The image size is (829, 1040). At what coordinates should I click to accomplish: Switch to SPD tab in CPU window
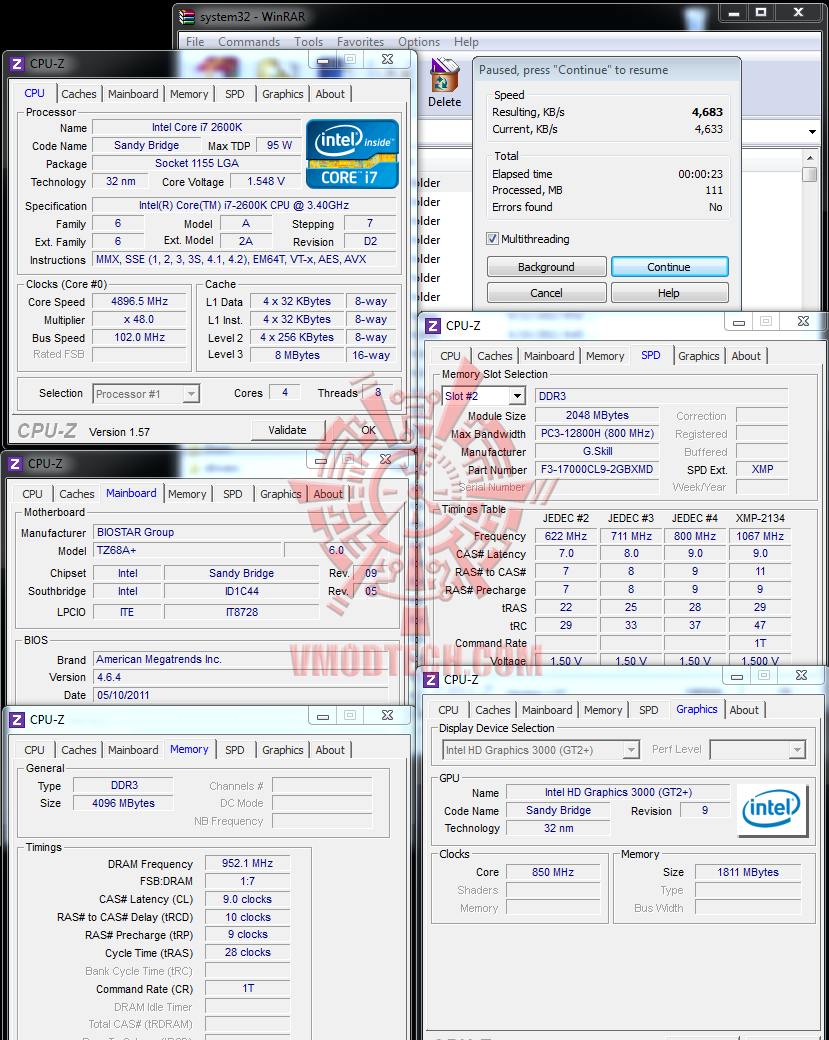pyautogui.click(x=234, y=94)
